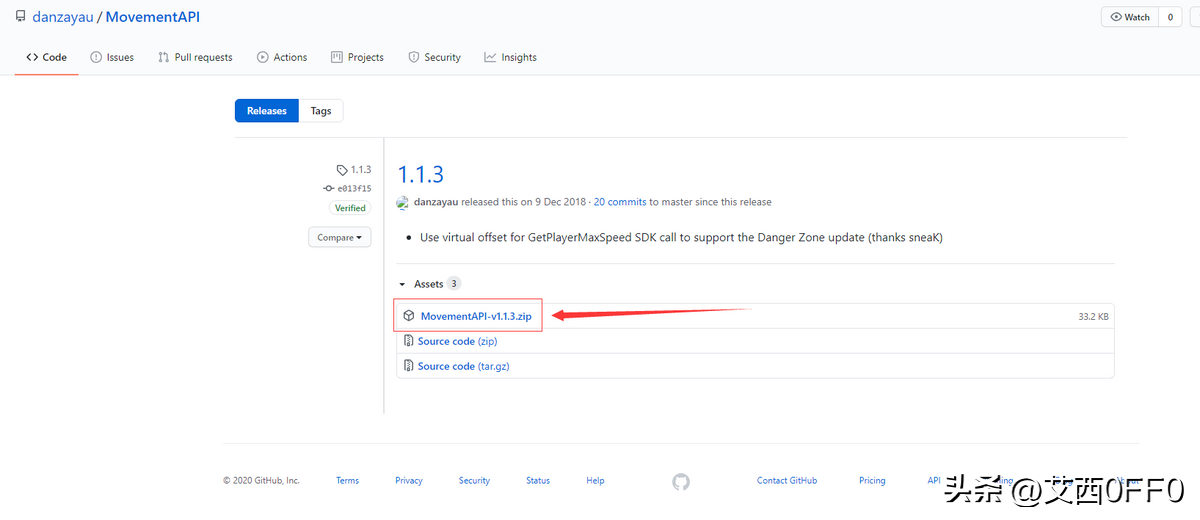
Task: Click the file icon for Source code (tar.gz)
Action: coord(408,366)
